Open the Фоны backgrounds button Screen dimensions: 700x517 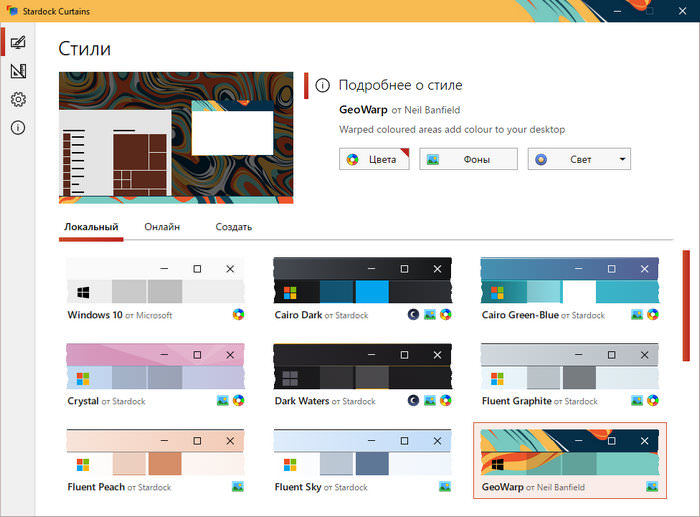click(x=468, y=159)
